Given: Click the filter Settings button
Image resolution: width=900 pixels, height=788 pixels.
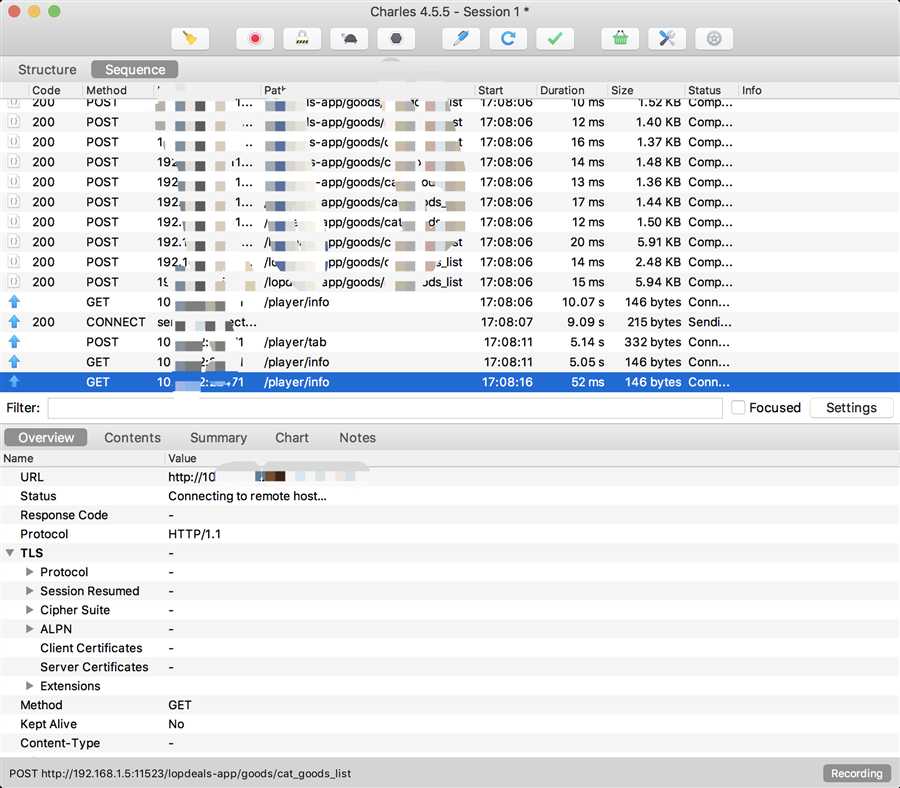Looking at the screenshot, I should pos(851,407).
